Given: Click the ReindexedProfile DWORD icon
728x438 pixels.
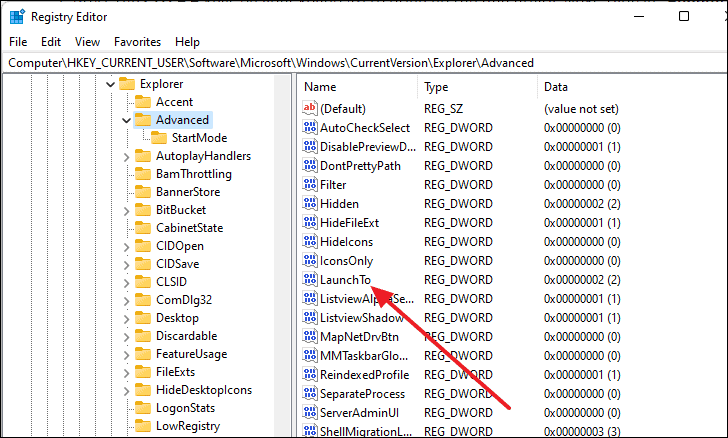Looking at the screenshot, I should (x=310, y=374).
